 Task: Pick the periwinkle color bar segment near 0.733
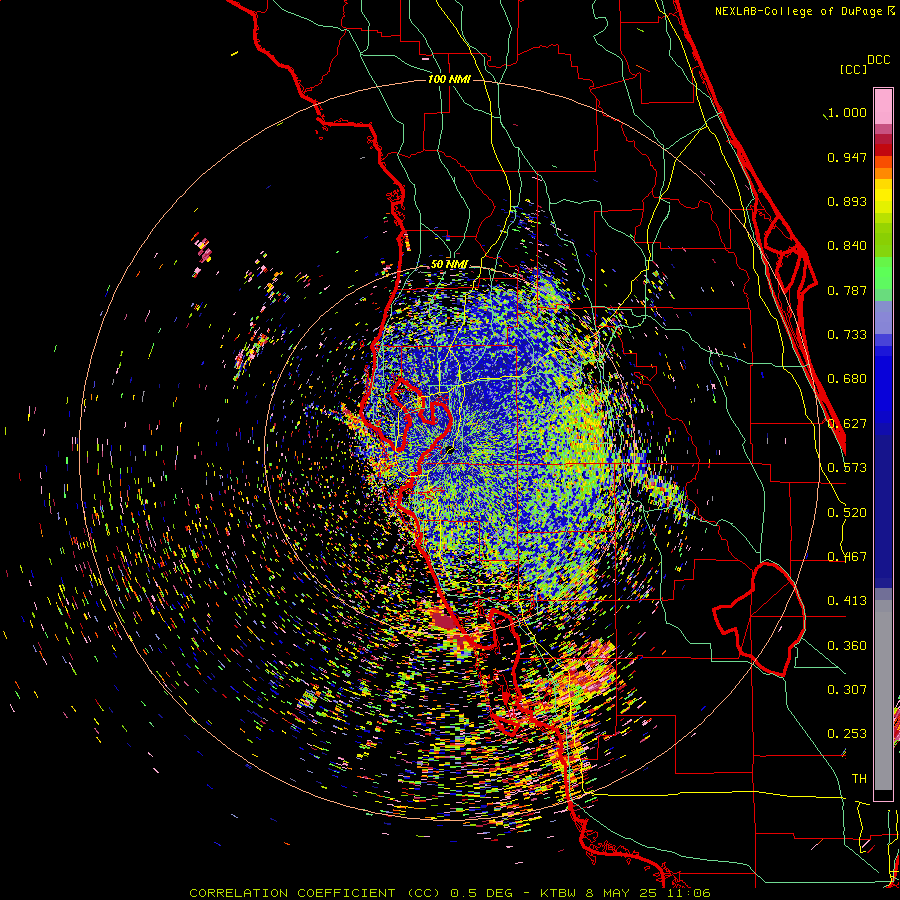pyautogui.click(x=883, y=317)
